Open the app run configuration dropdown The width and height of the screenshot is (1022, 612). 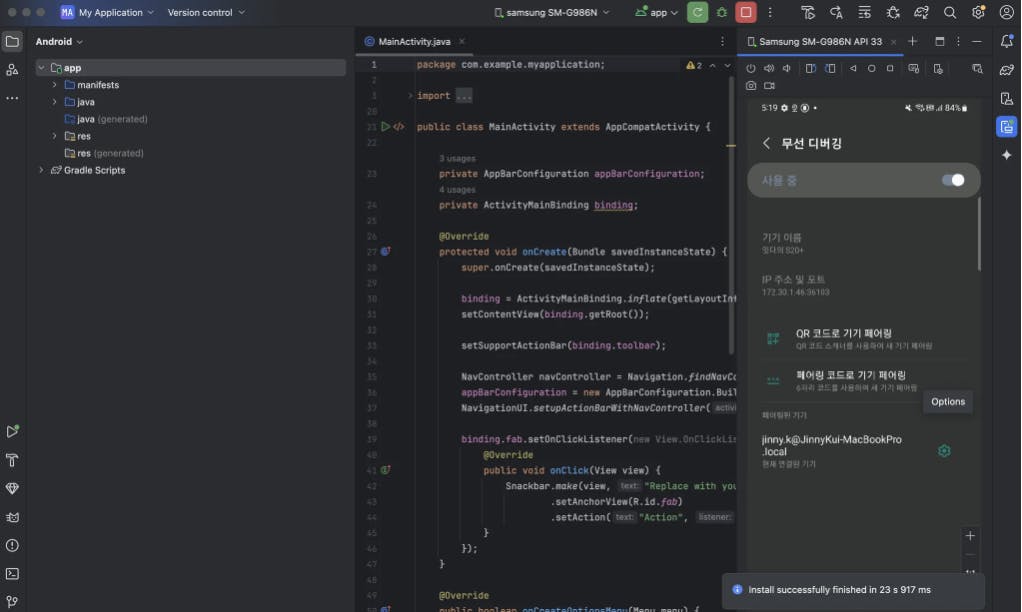coord(656,12)
